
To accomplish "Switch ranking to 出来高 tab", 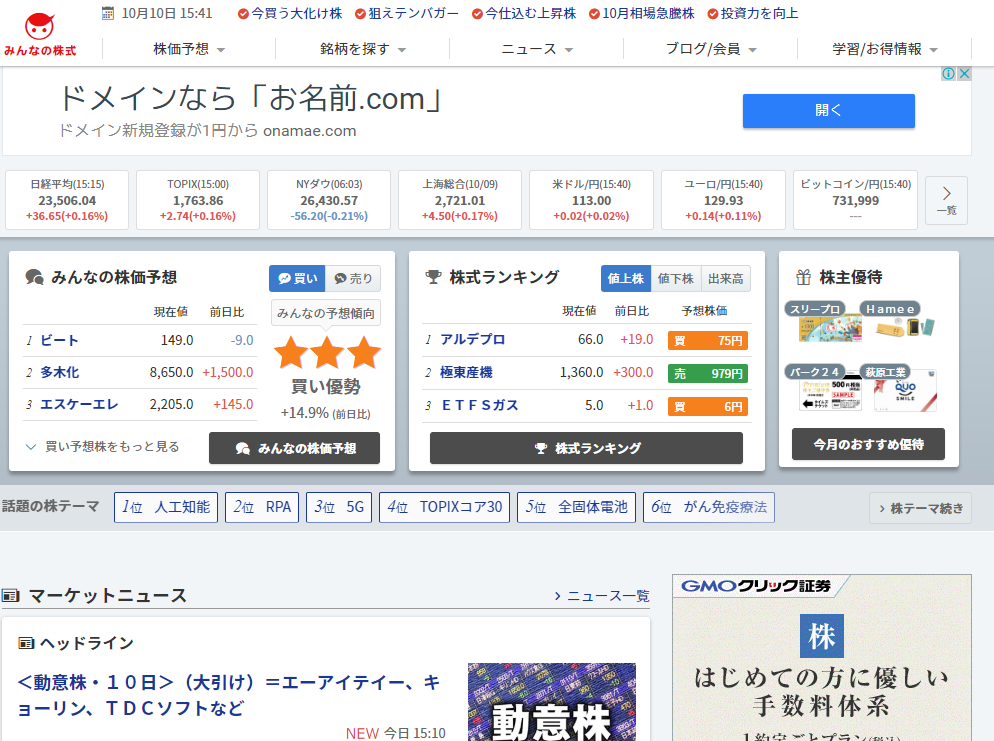I will point(725,279).
